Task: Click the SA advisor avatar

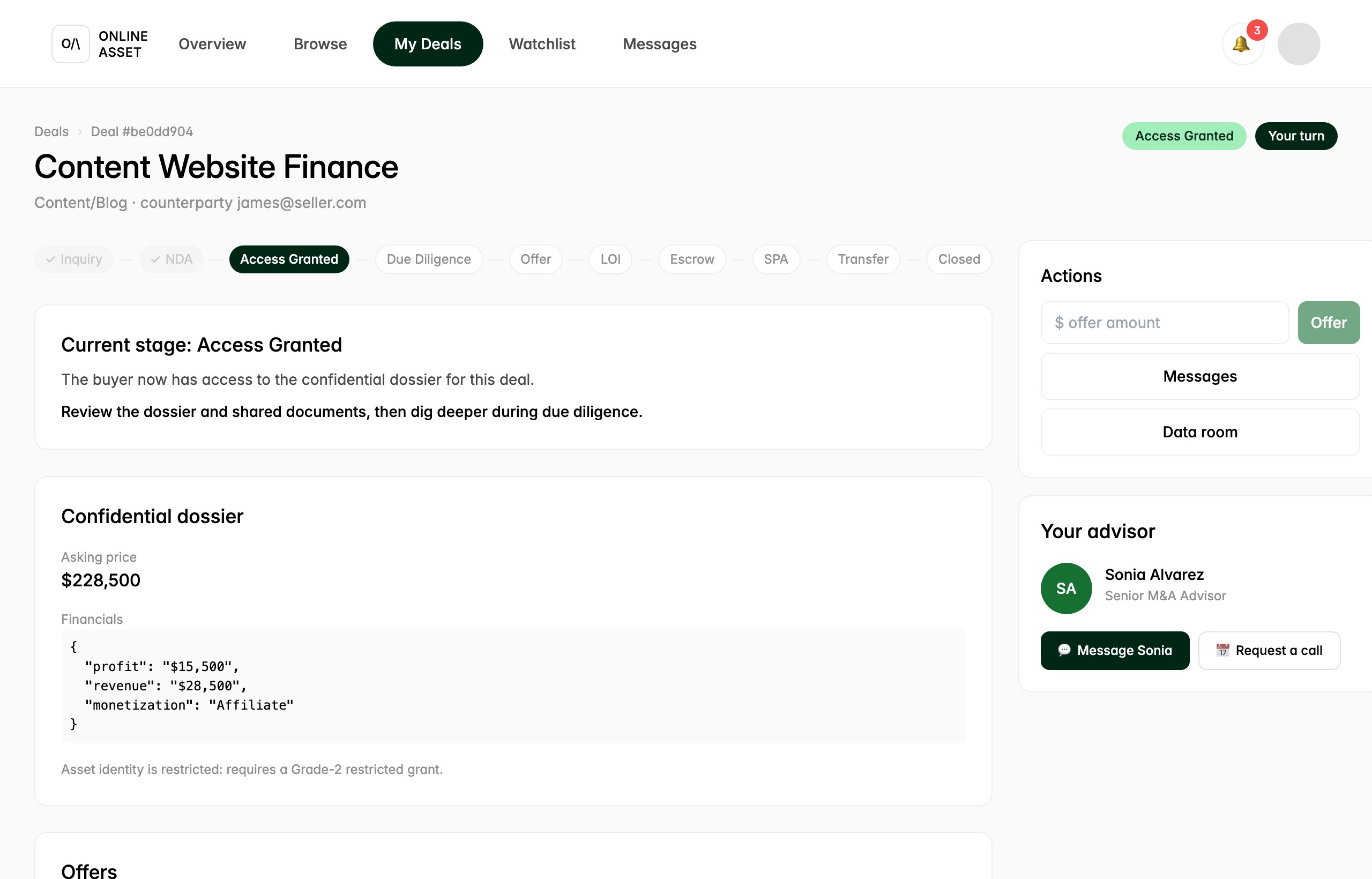Action: click(x=1065, y=588)
